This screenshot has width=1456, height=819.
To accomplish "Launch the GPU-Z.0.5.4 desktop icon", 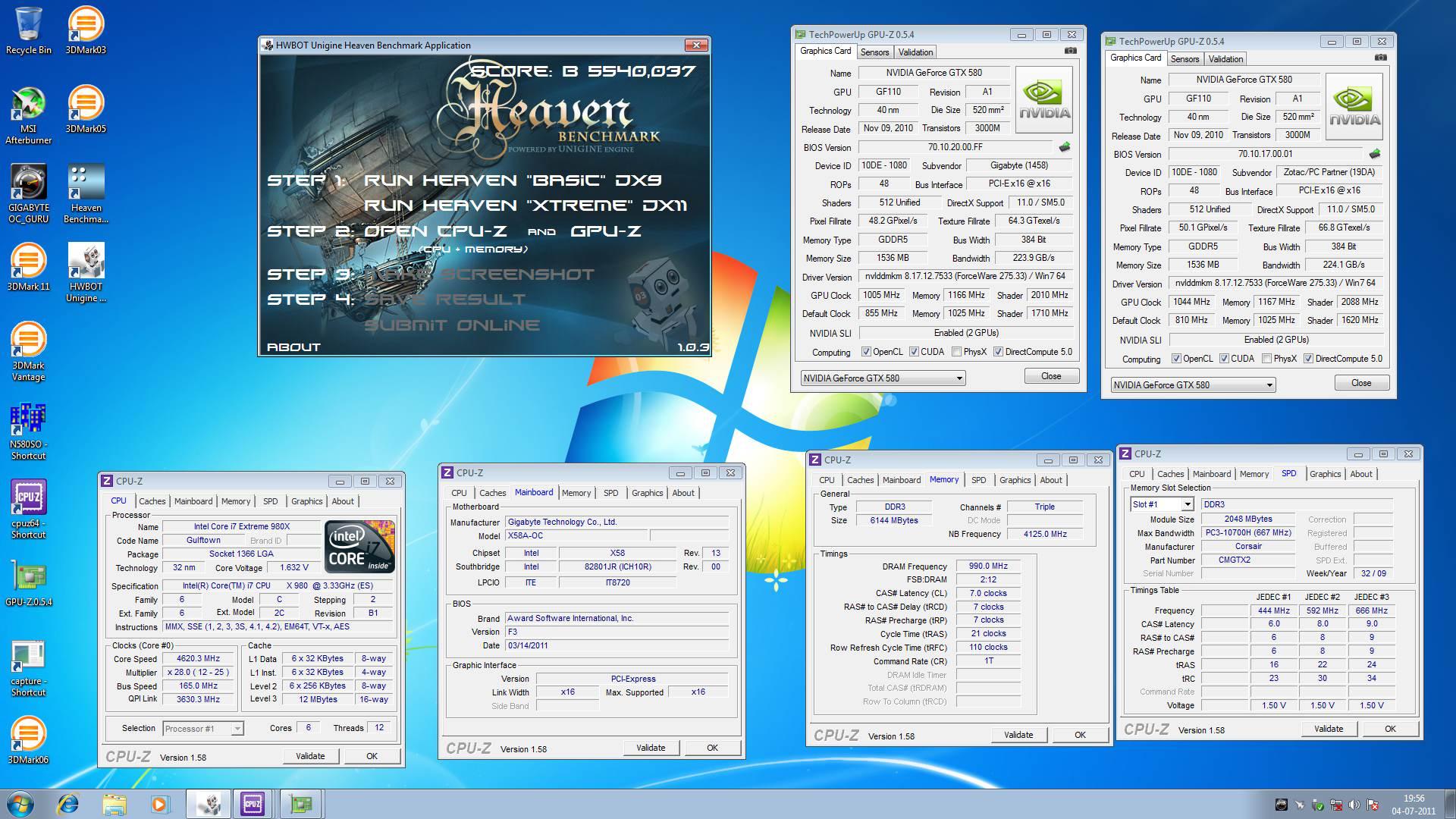I will coord(29,584).
